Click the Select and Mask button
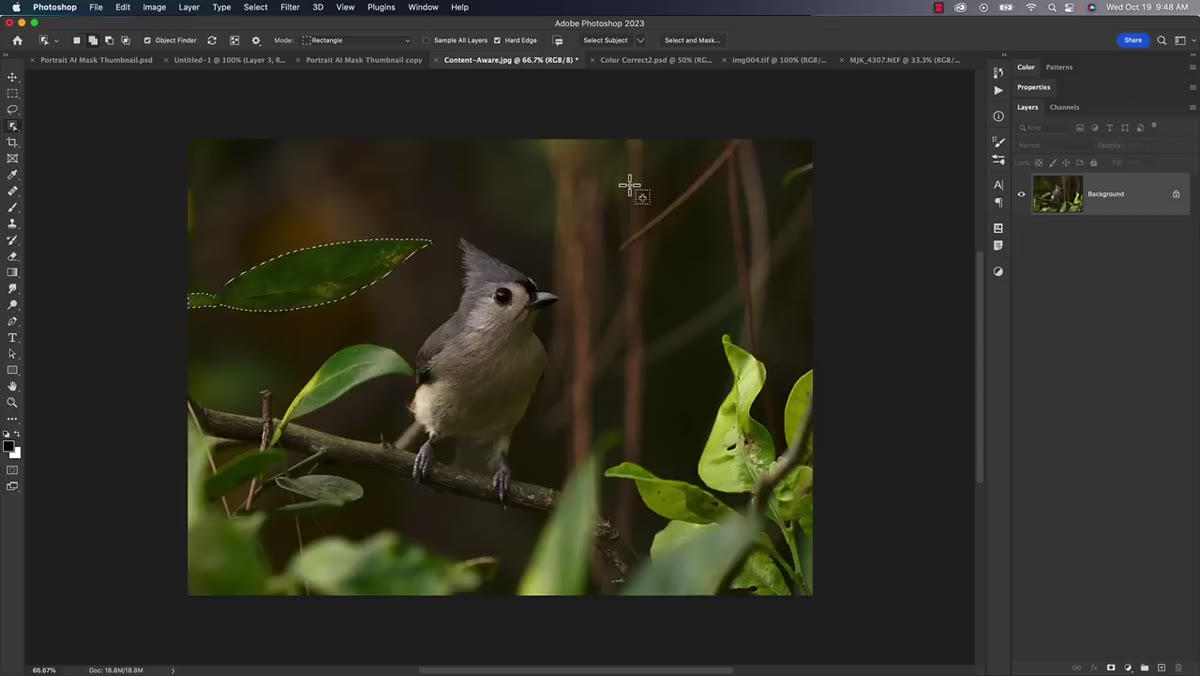The height and width of the screenshot is (676, 1200). point(692,41)
